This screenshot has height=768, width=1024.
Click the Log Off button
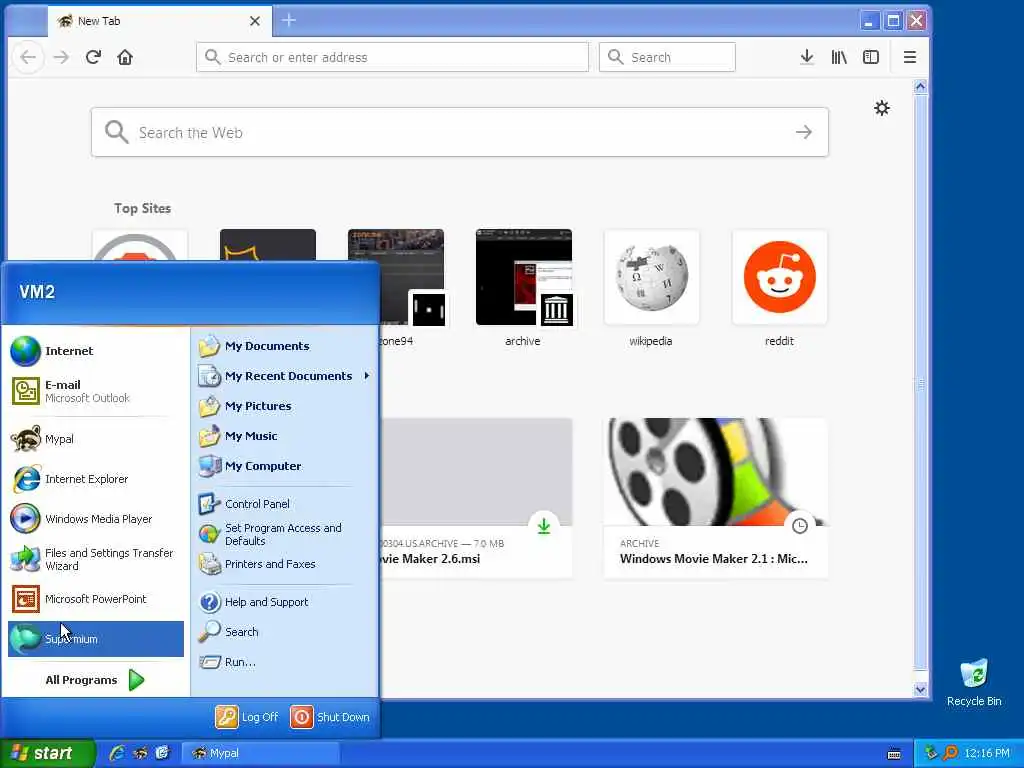[x=247, y=717]
